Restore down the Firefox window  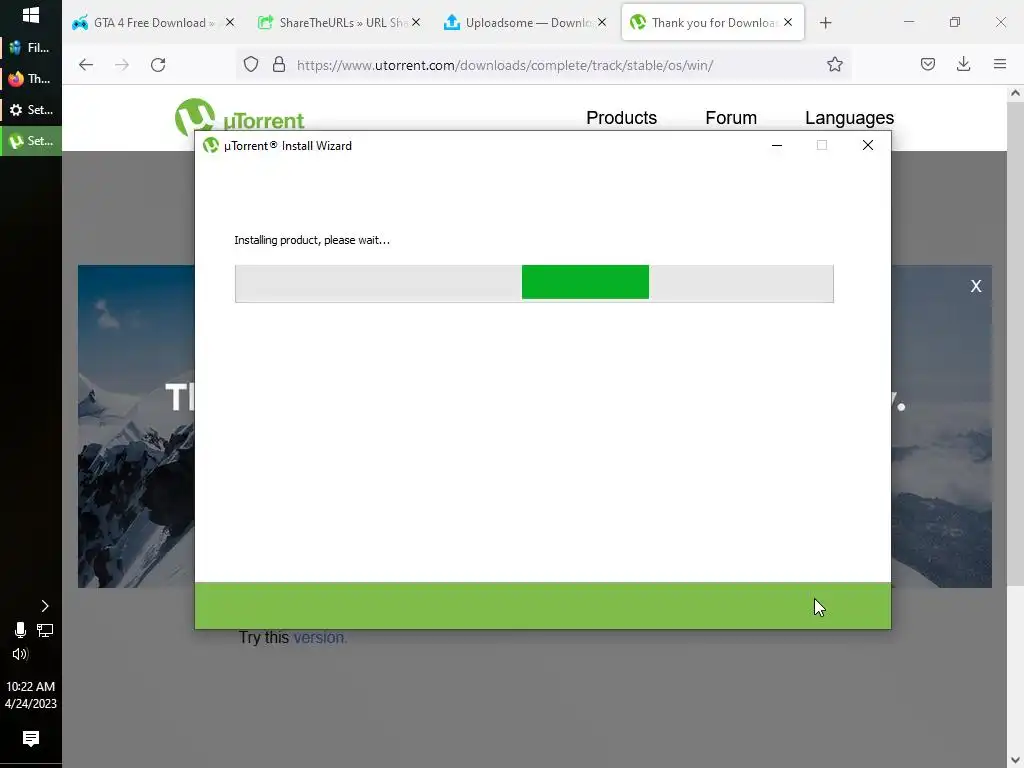coord(955,23)
